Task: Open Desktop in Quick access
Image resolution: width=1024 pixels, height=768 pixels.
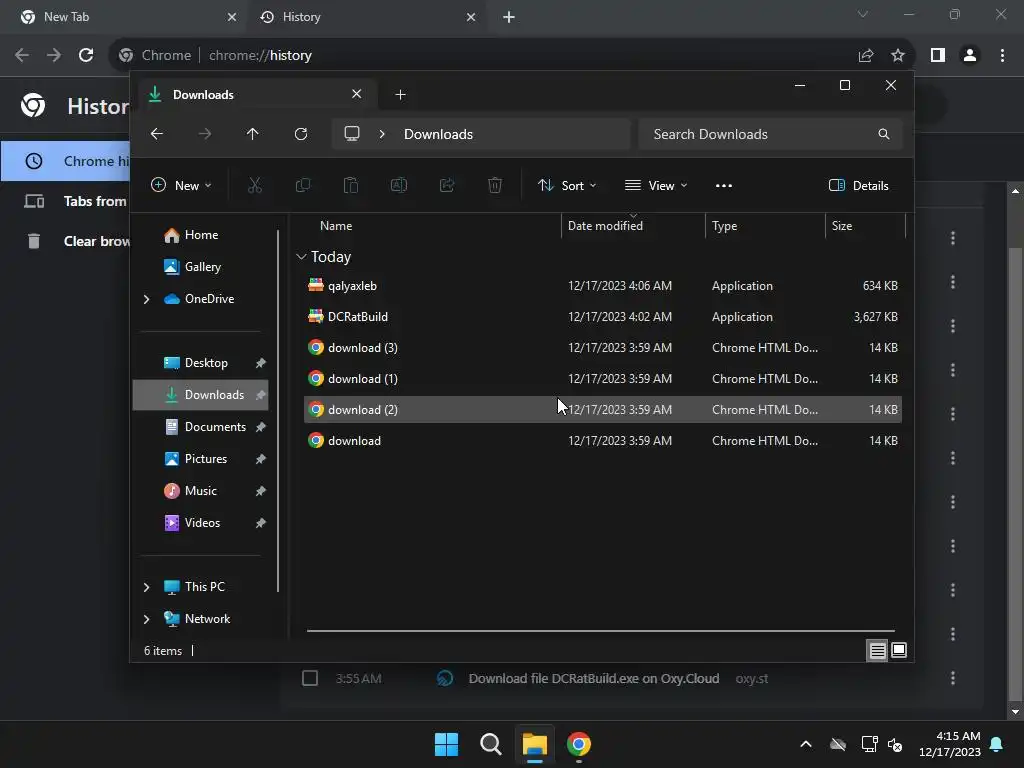Action: click(206, 363)
